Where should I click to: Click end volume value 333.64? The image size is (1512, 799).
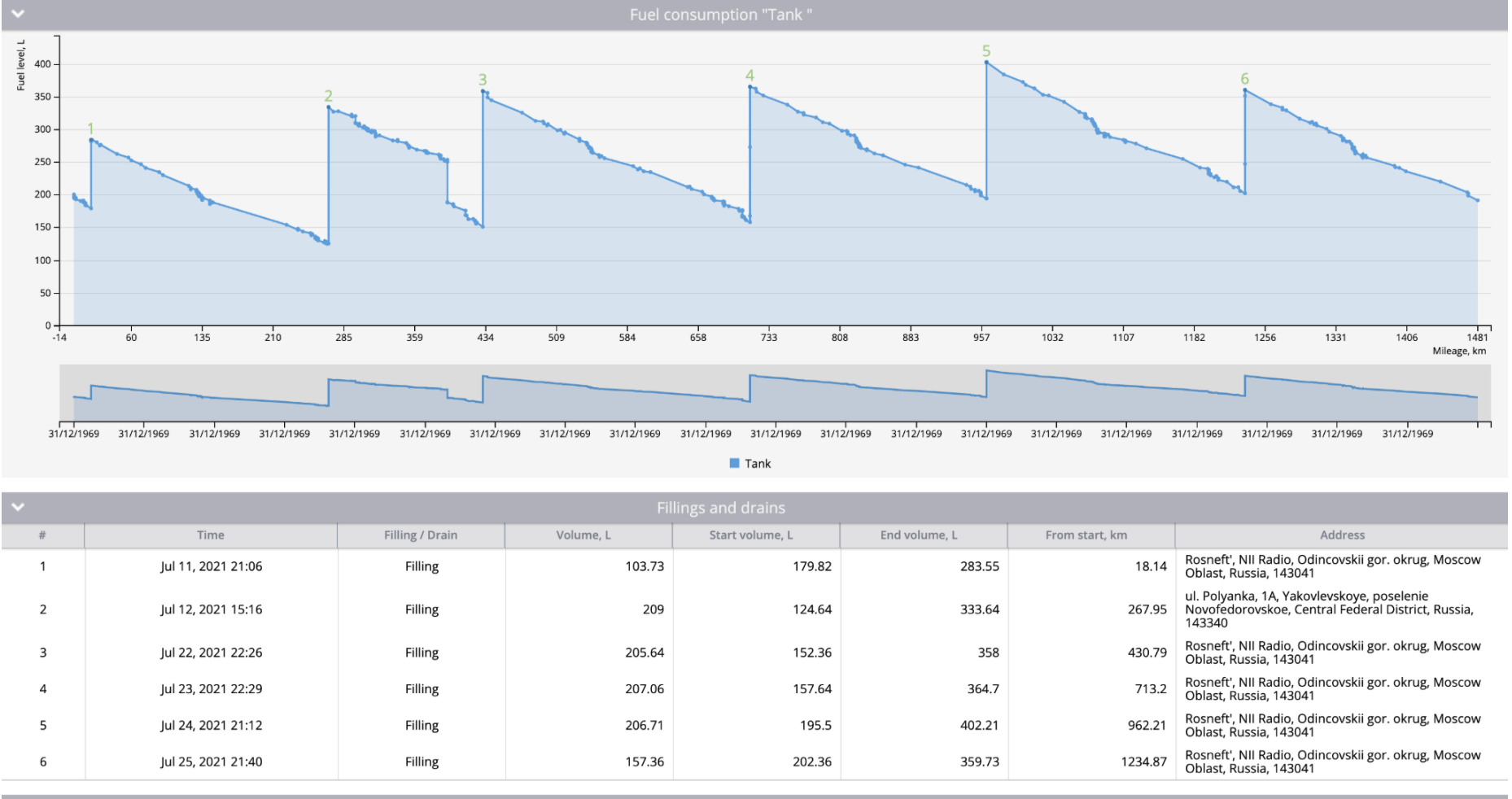[x=980, y=609]
